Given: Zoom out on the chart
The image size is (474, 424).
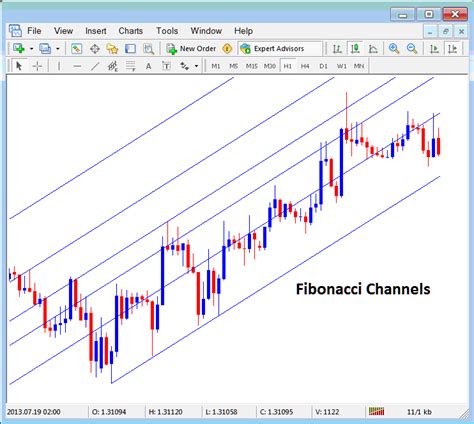Looking at the screenshot, I should pos(412,49).
